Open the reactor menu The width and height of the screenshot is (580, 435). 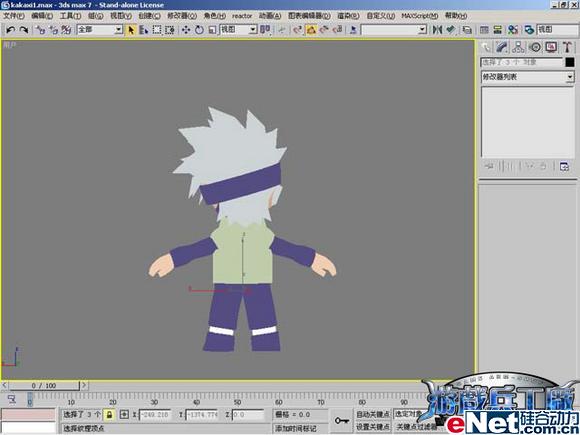coord(242,16)
